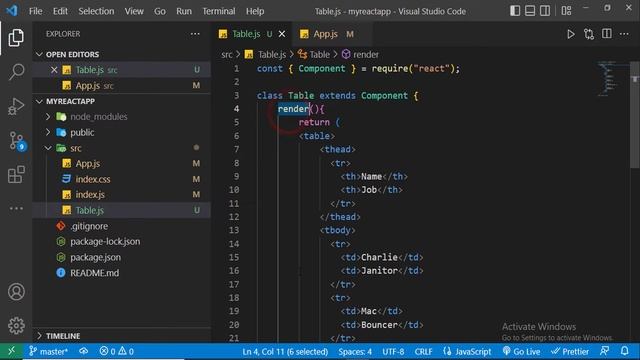Click master branch in status bar
The height and width of the screenshot is (360, 640).
click(48, 351)
